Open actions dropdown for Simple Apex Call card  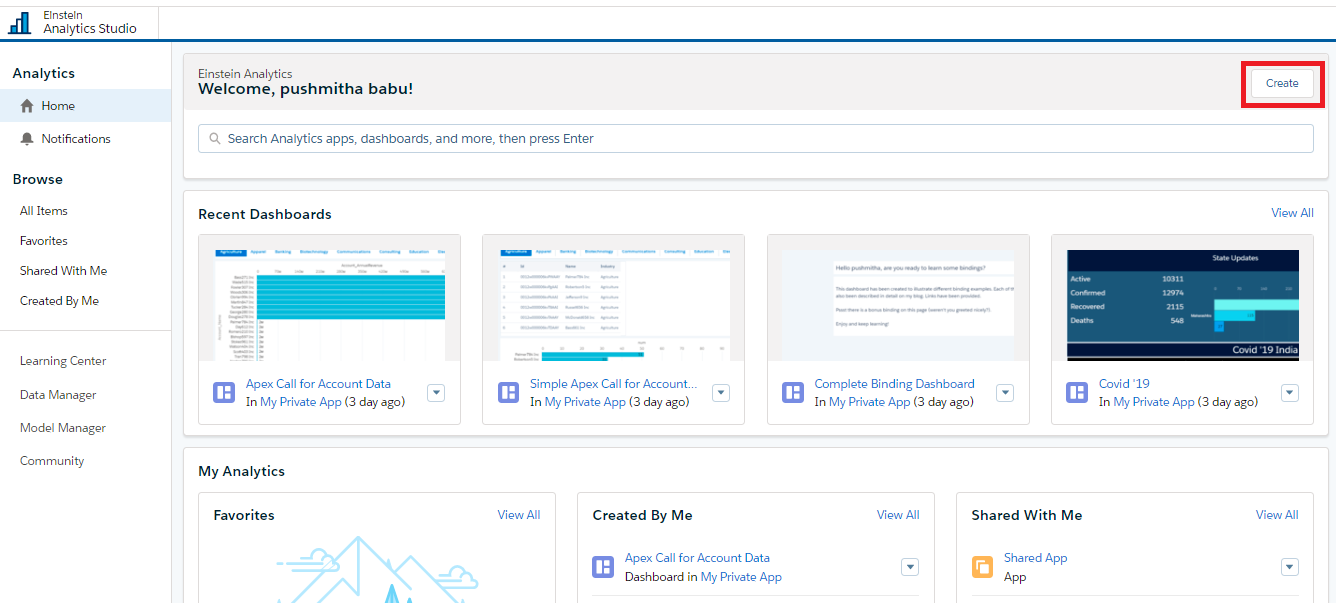click(721, 393)
